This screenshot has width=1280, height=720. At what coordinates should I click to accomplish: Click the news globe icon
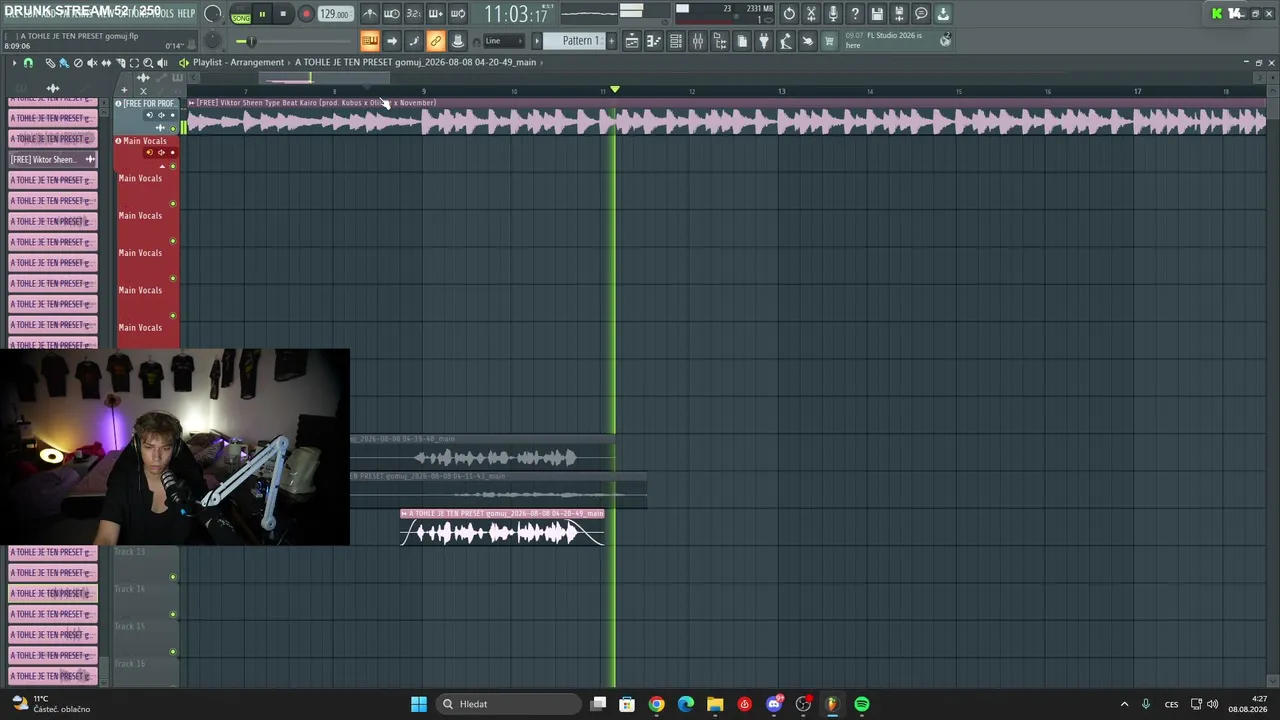click(945, 41)
